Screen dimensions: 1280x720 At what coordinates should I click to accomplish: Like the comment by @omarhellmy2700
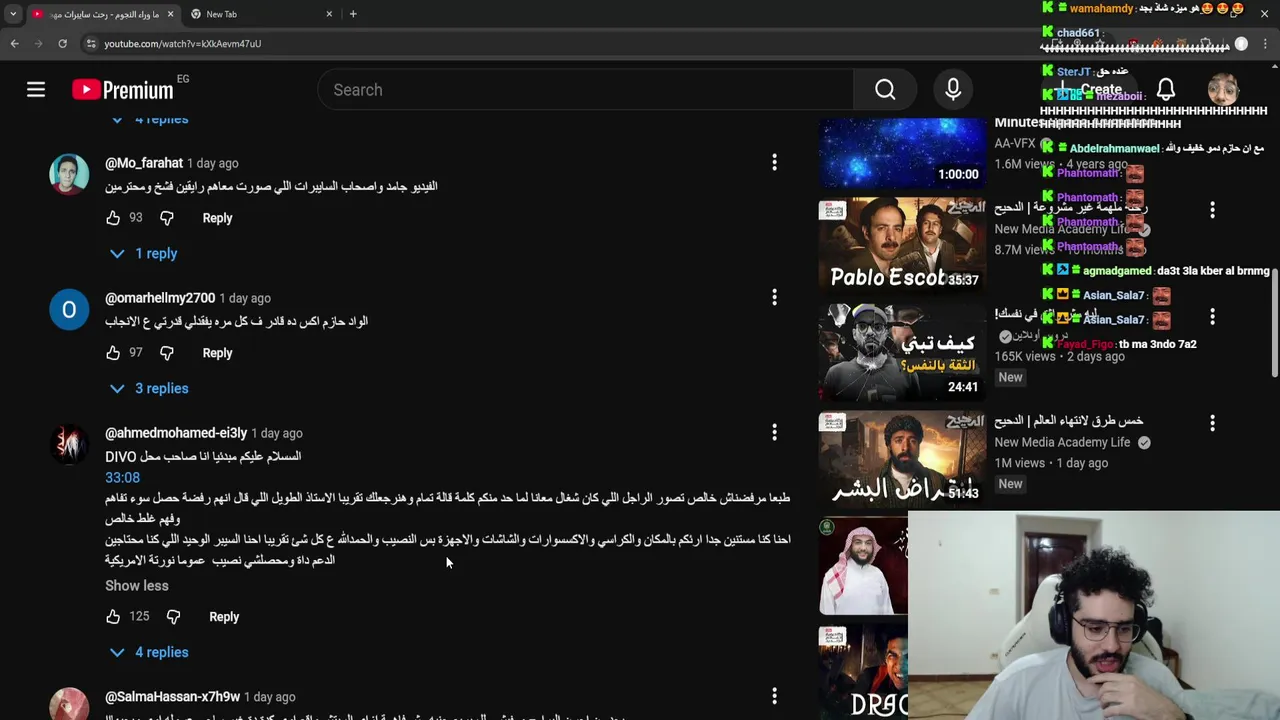click(x=113, y=353)
